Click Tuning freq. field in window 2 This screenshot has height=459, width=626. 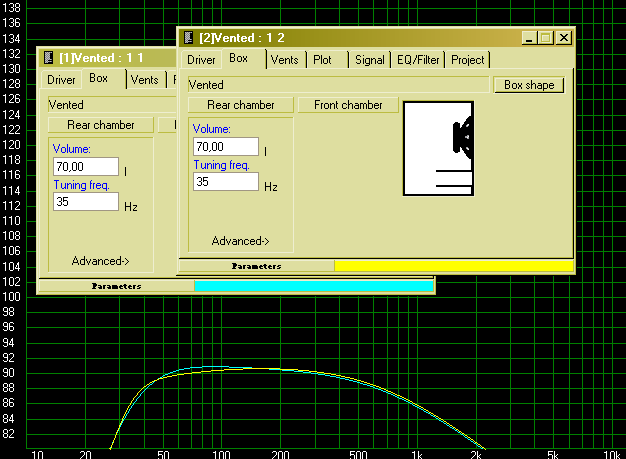[x=226, y=182]
